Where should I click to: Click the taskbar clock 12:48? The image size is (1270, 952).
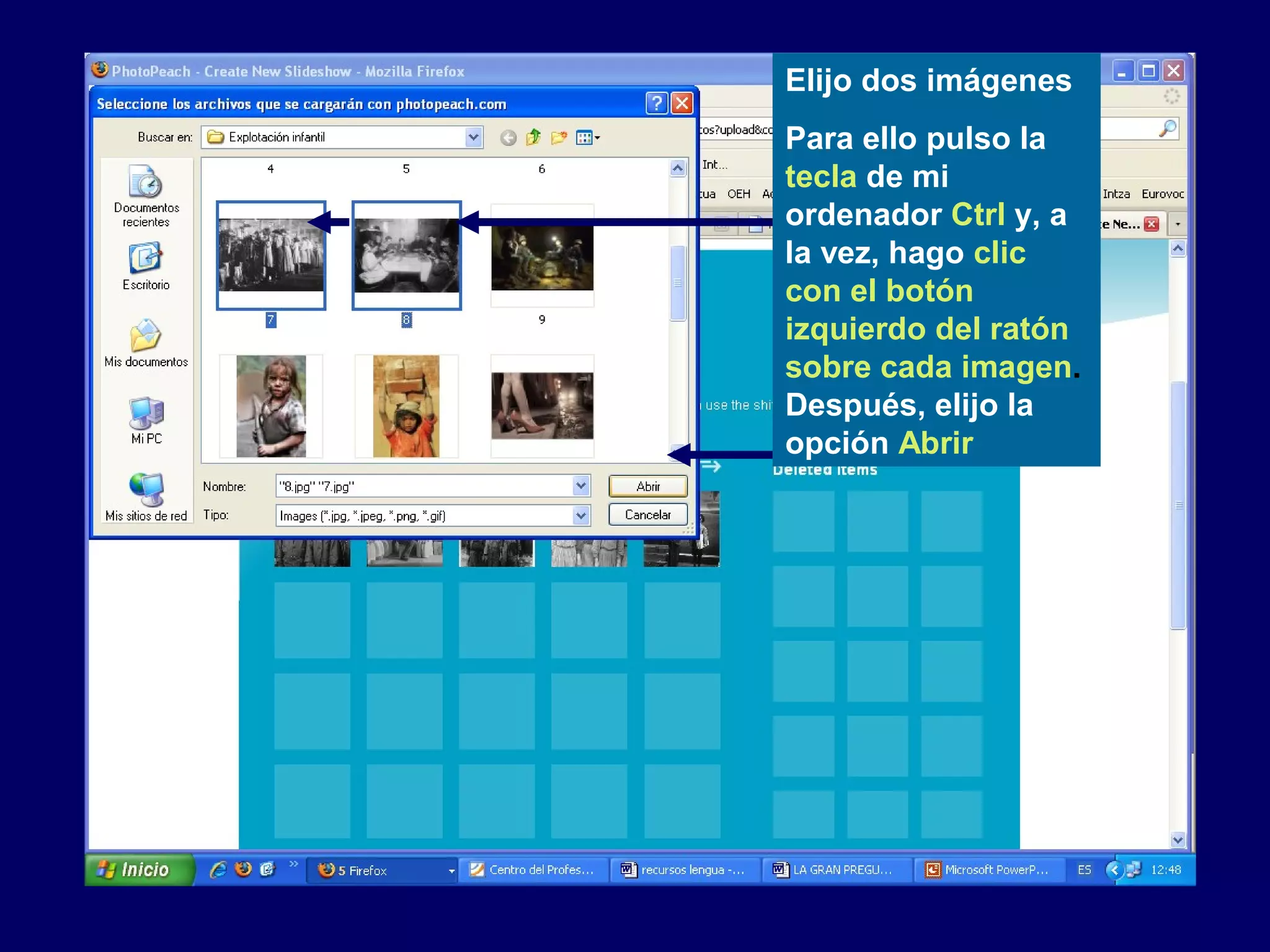click(1166, 870)
